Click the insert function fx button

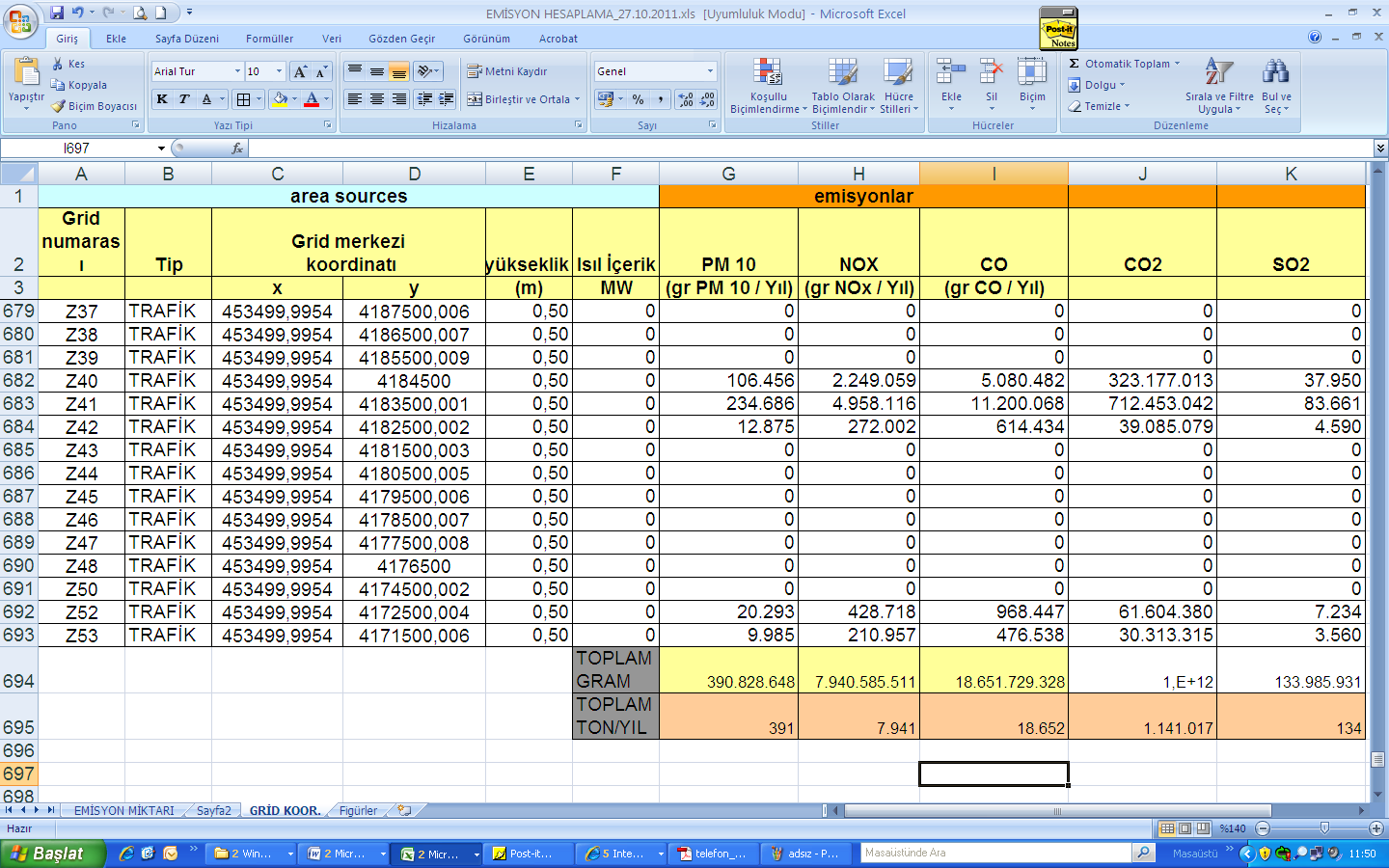click(x=237, y=149)
